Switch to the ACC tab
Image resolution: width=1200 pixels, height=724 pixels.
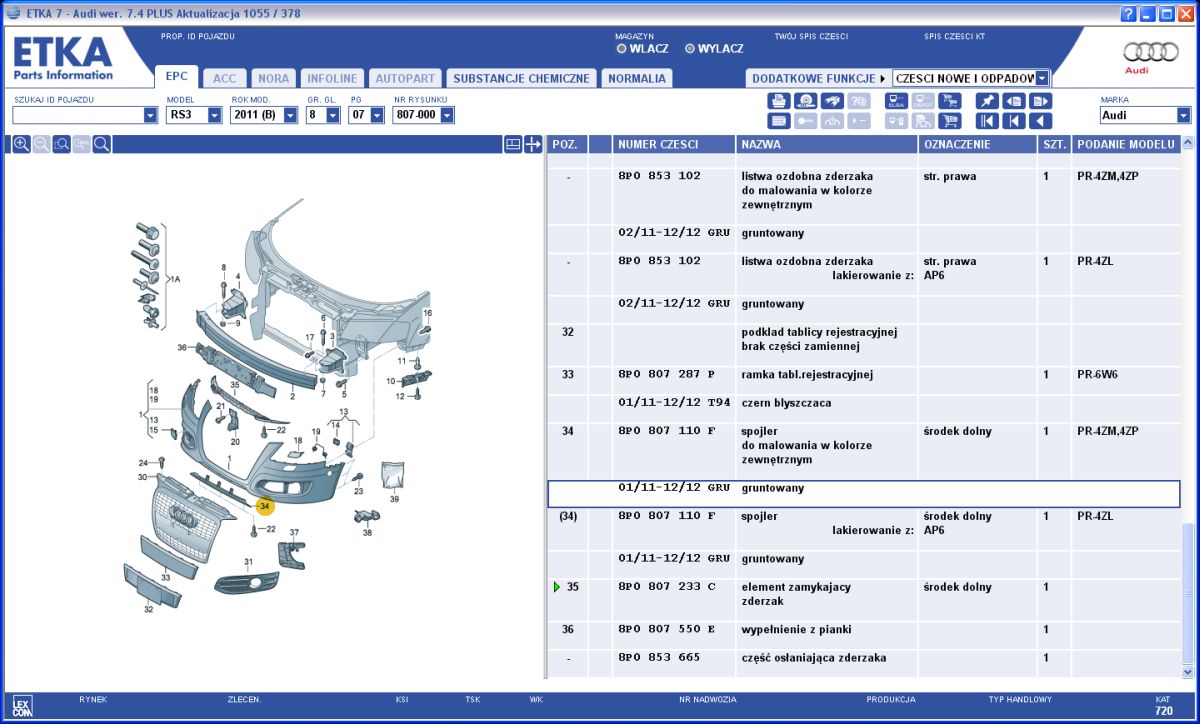[225, 78]
